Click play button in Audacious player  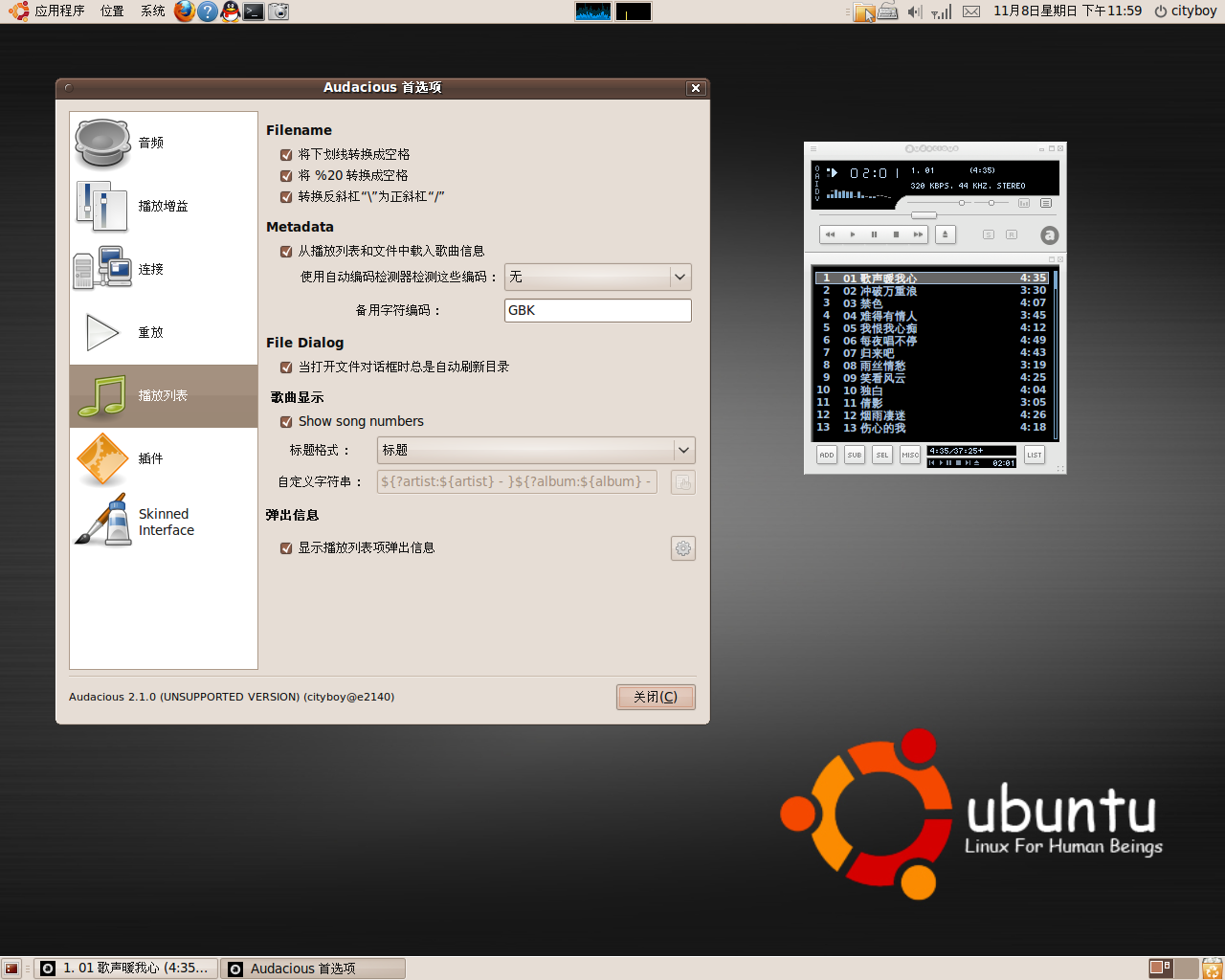[x=852, y=234]
